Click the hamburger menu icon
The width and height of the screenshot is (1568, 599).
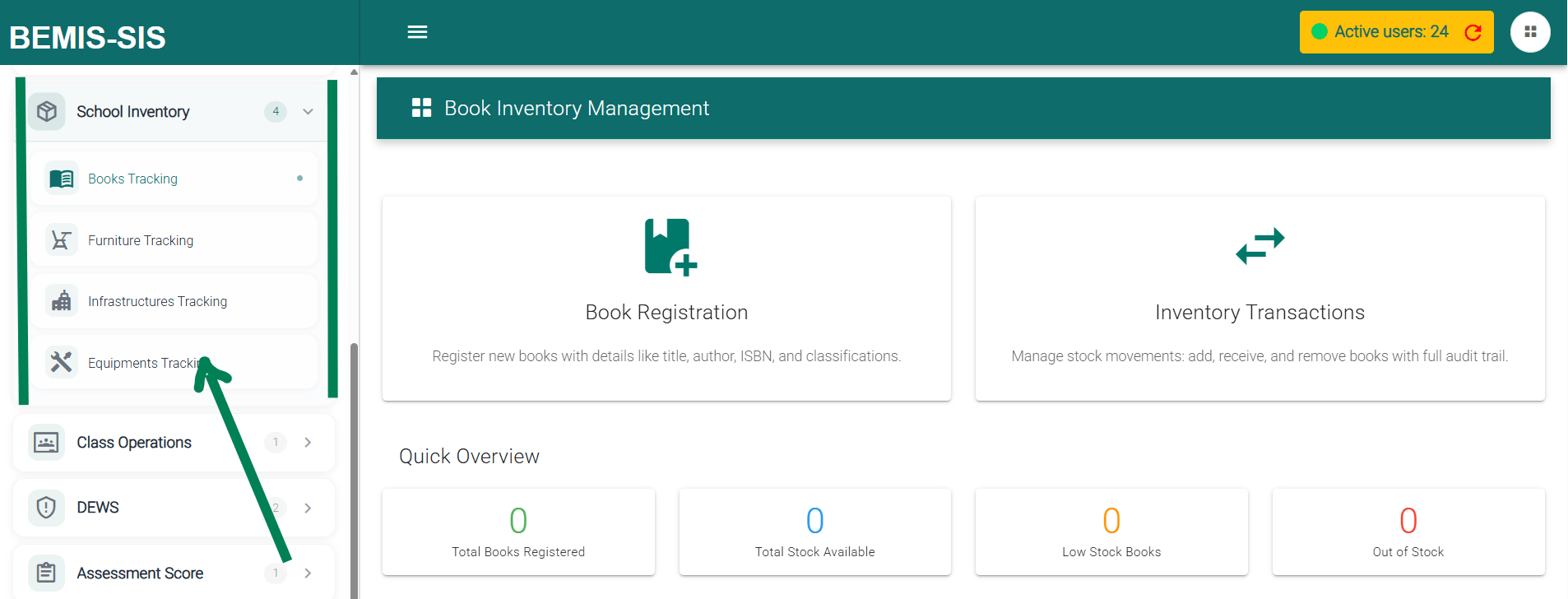(417, 32)
